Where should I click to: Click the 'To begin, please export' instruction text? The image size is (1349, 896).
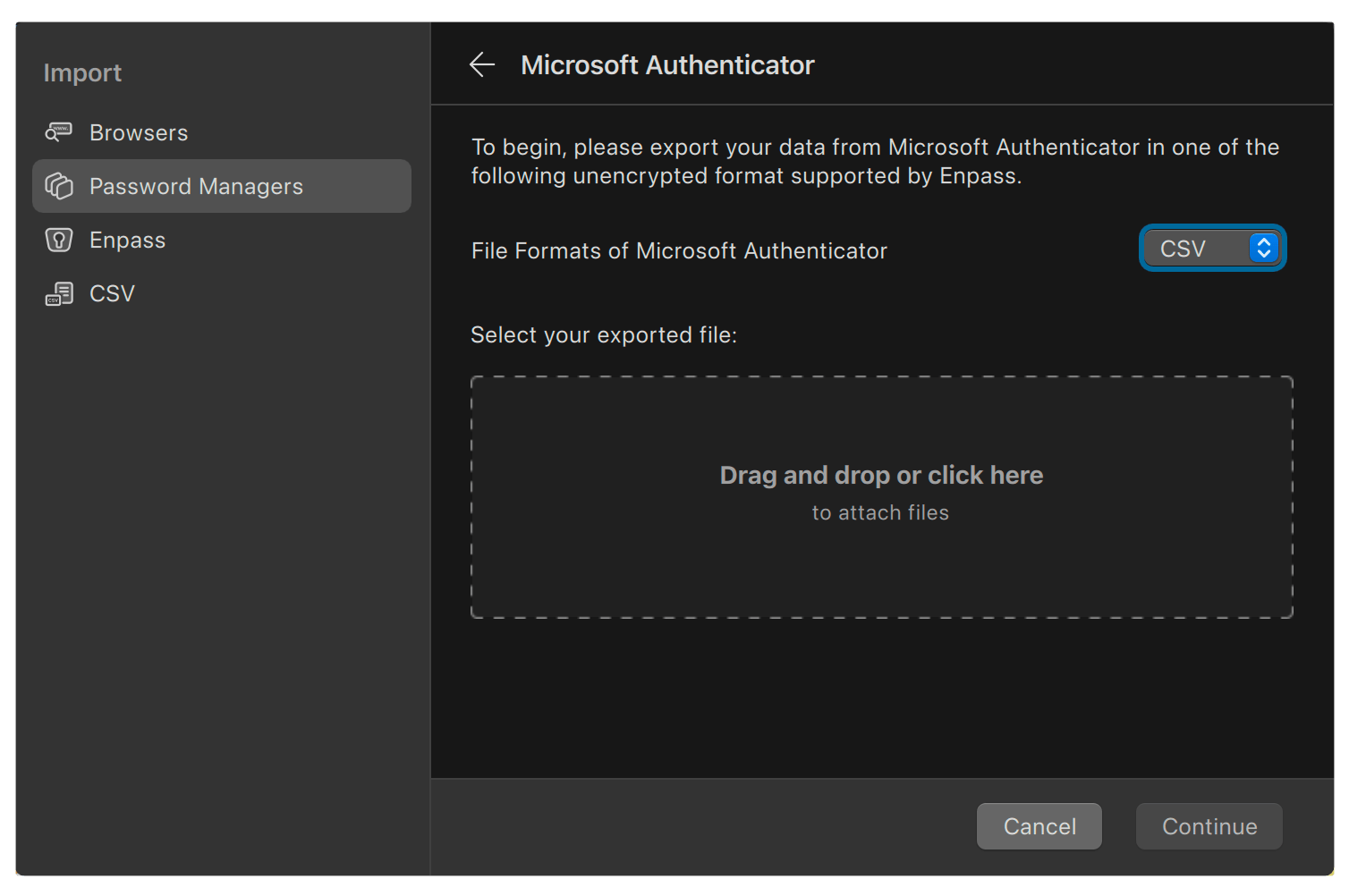[875, 161]
